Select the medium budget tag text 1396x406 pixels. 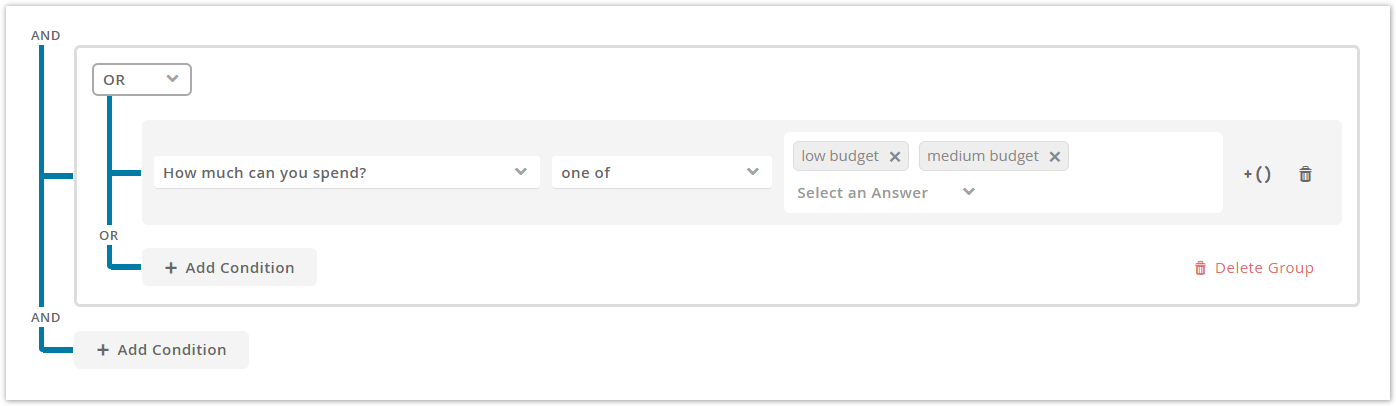983,156
